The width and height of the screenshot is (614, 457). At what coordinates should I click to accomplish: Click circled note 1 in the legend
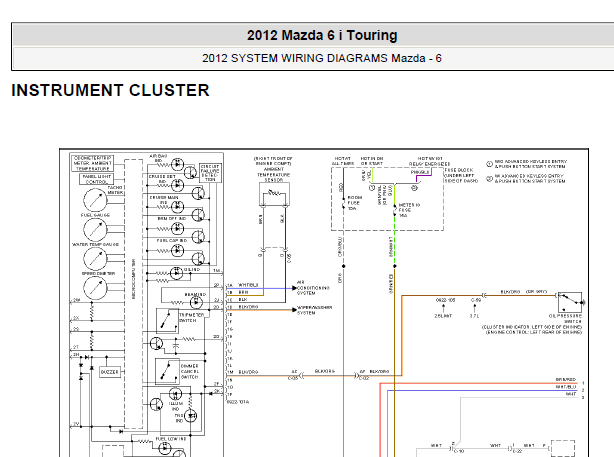coord(489,164)
